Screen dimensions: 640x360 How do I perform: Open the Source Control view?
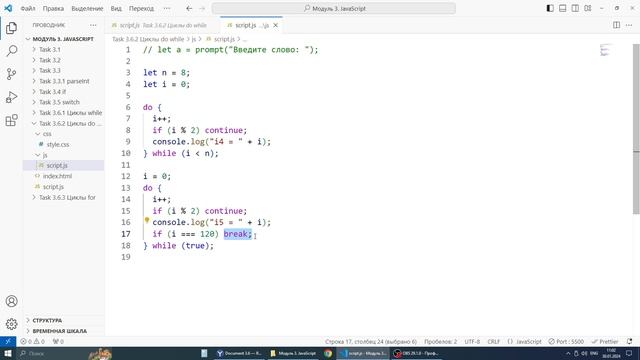[11, 74]
